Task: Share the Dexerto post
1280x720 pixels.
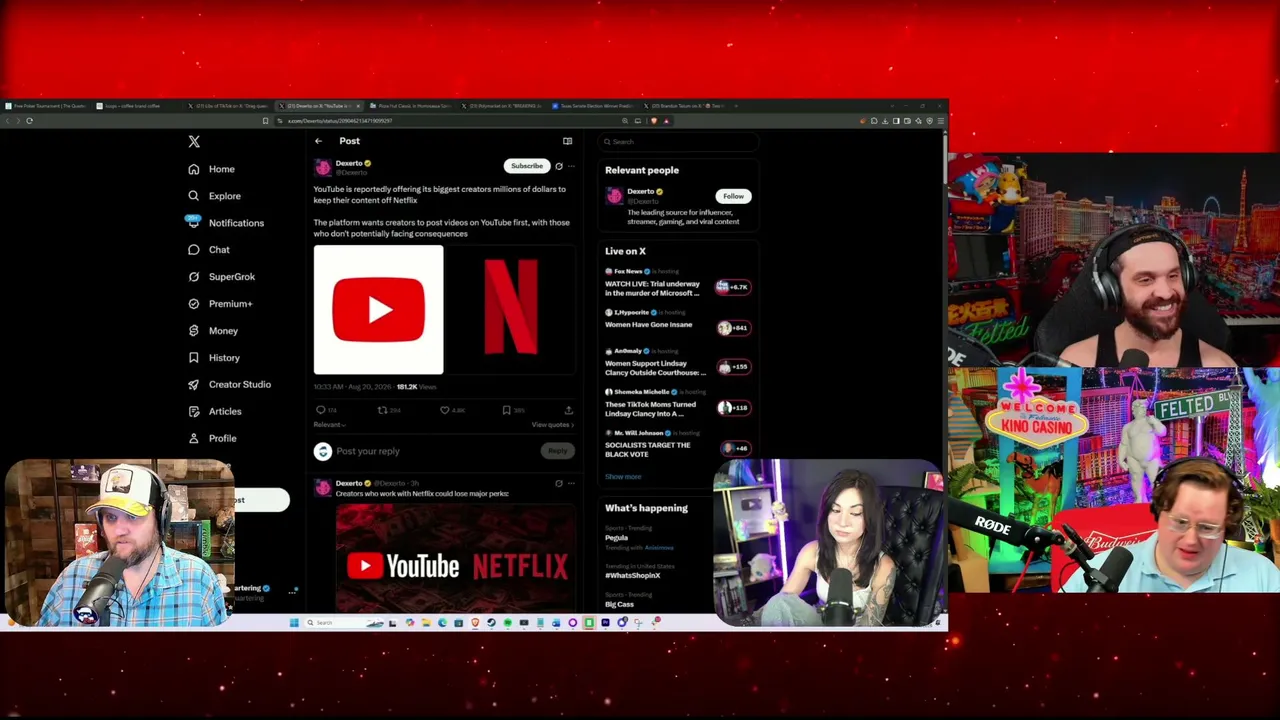Action: coord(568,410)
